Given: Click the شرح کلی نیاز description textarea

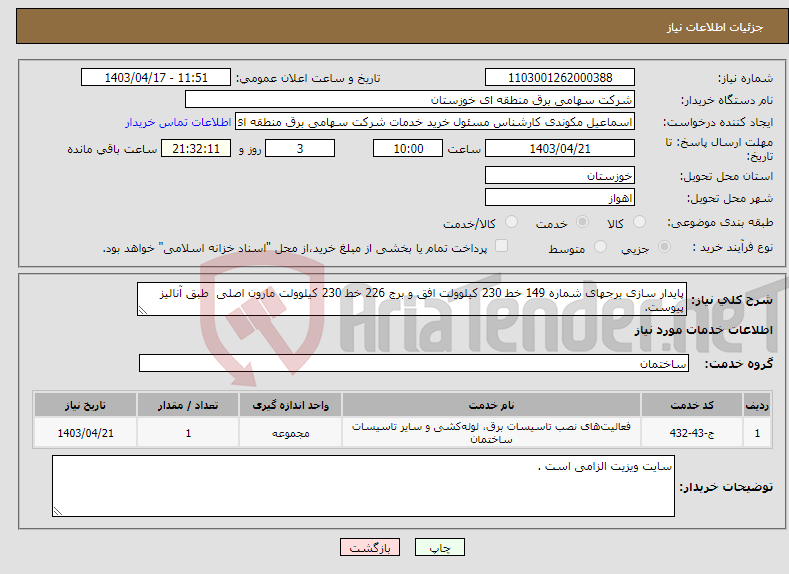Looking at the screenshot, I should pos(412,299).
